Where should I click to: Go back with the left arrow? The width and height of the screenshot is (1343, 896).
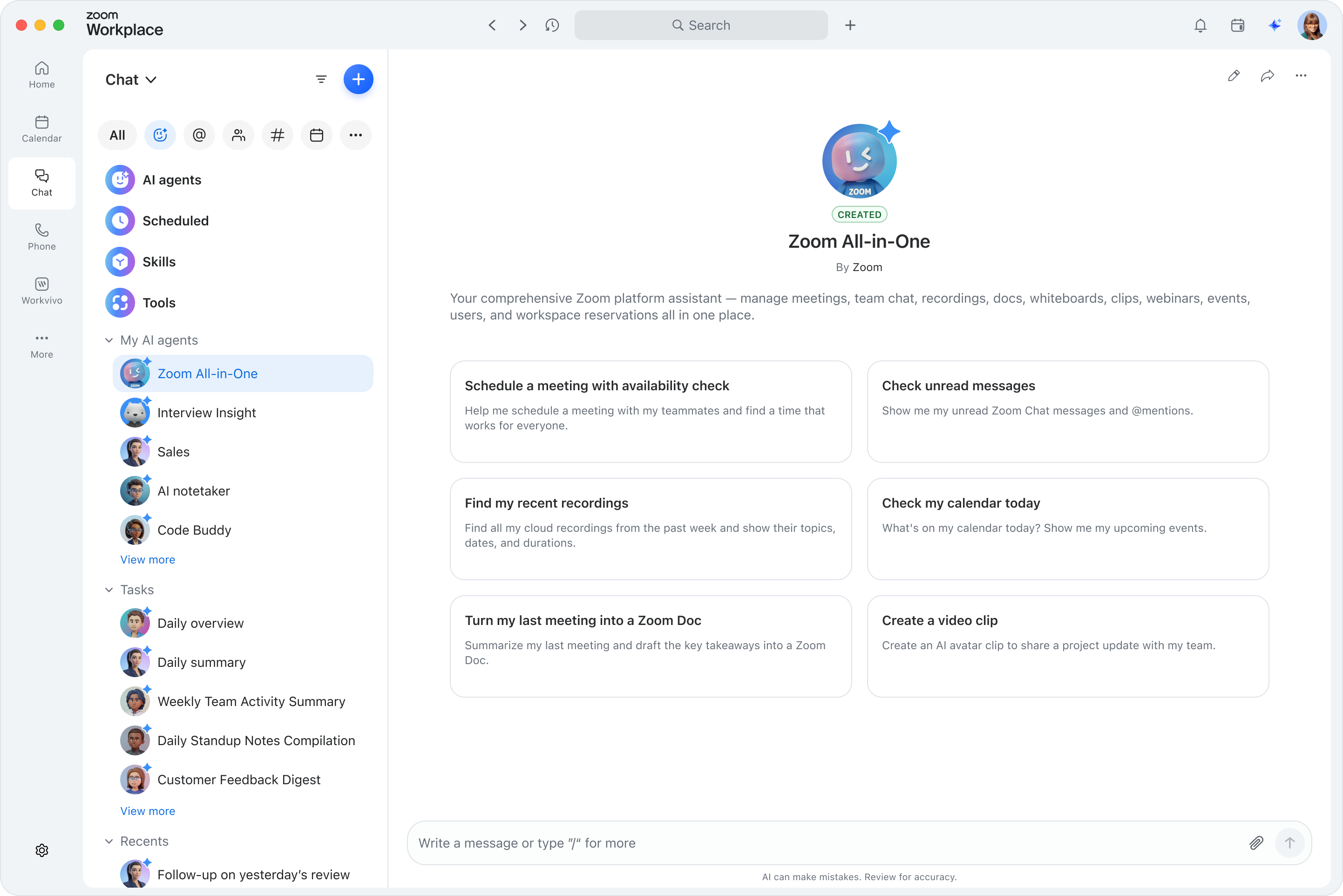coord(492,25)
